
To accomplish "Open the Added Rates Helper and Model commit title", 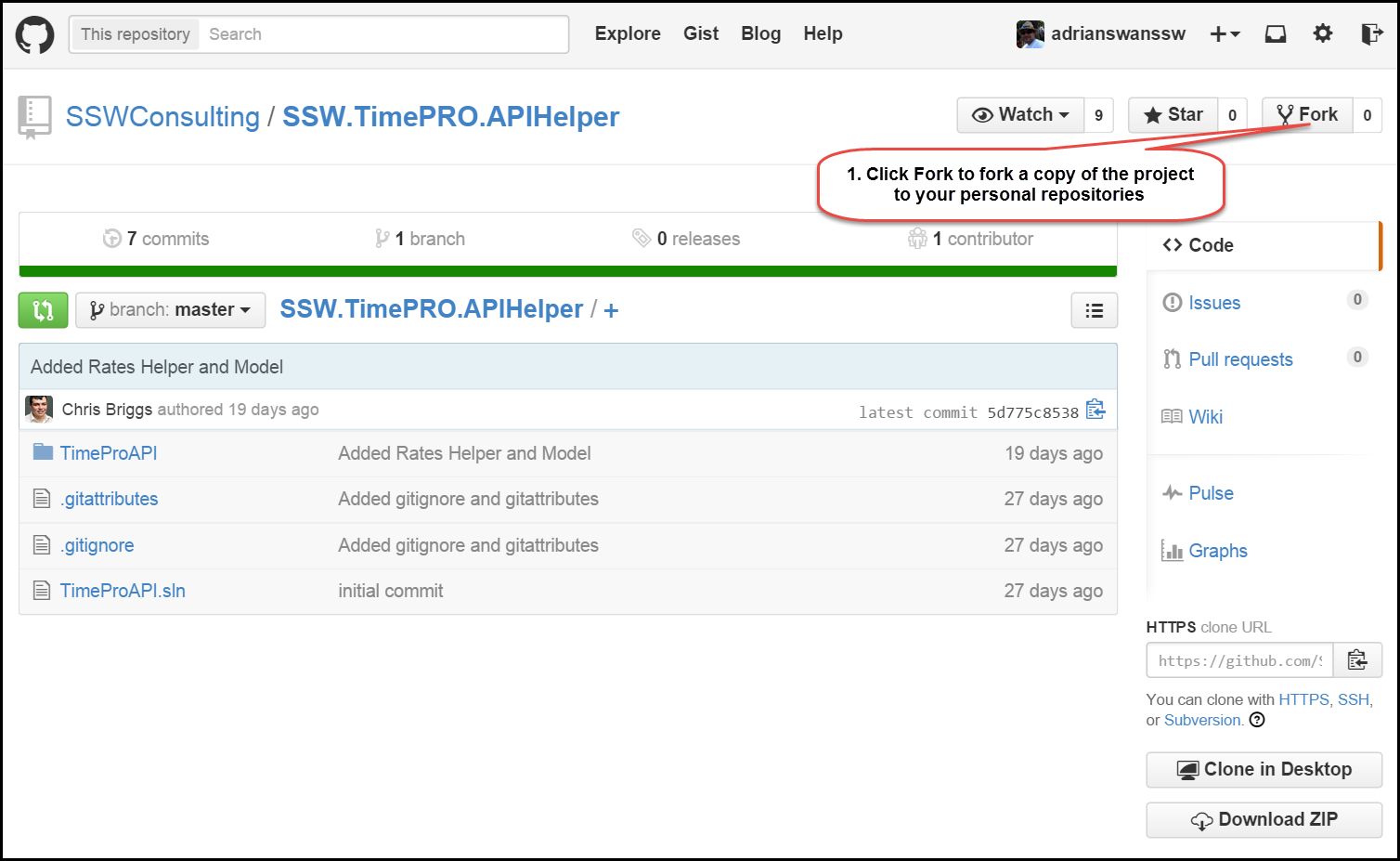I will (157, 367).
